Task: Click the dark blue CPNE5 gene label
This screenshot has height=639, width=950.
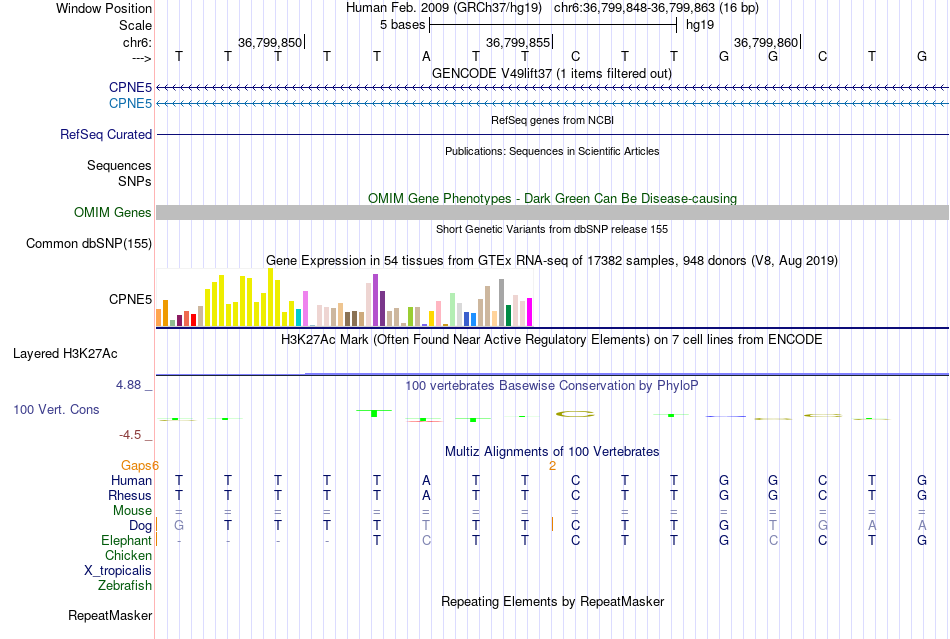Action: pyautogui.click(x=130, y=88)
